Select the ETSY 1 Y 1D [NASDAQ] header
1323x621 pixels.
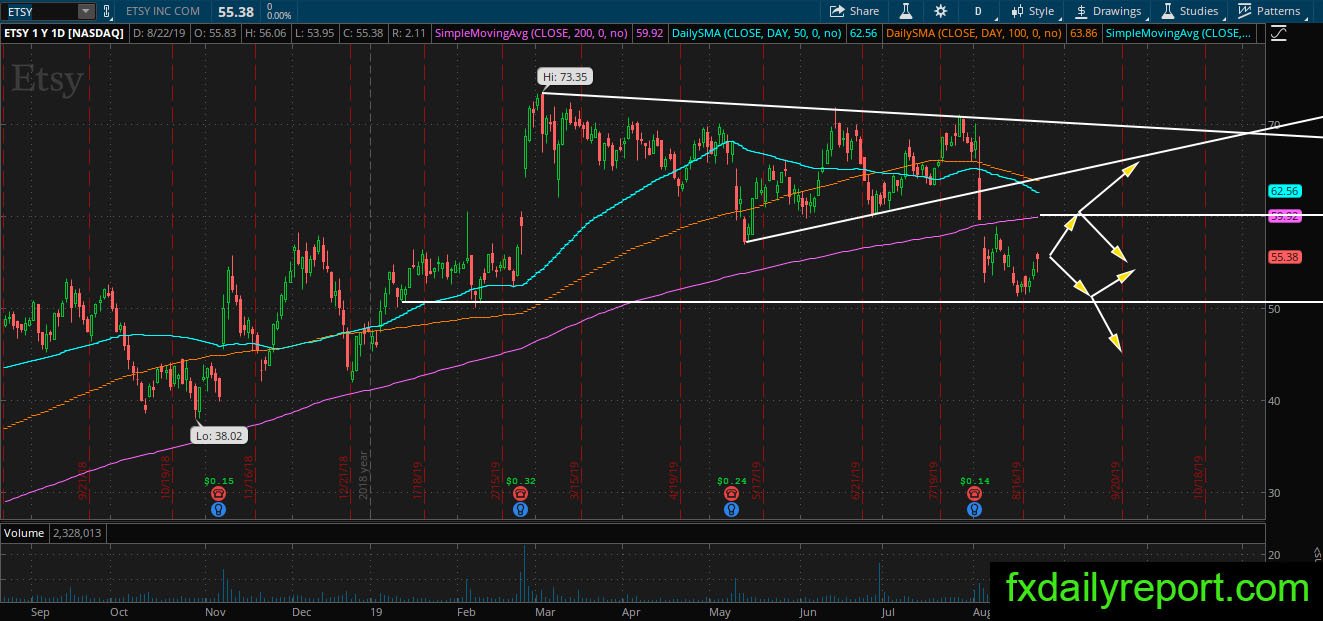(62, 33)
